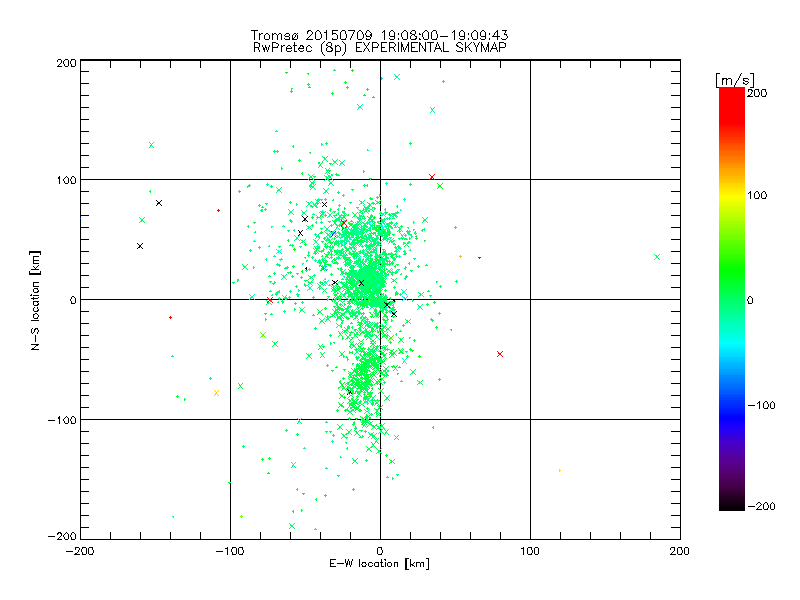The width and height of the screenshot is (800, 600).
Task: Click the green X marker at far east edge
Action: [x=657, y=257]
